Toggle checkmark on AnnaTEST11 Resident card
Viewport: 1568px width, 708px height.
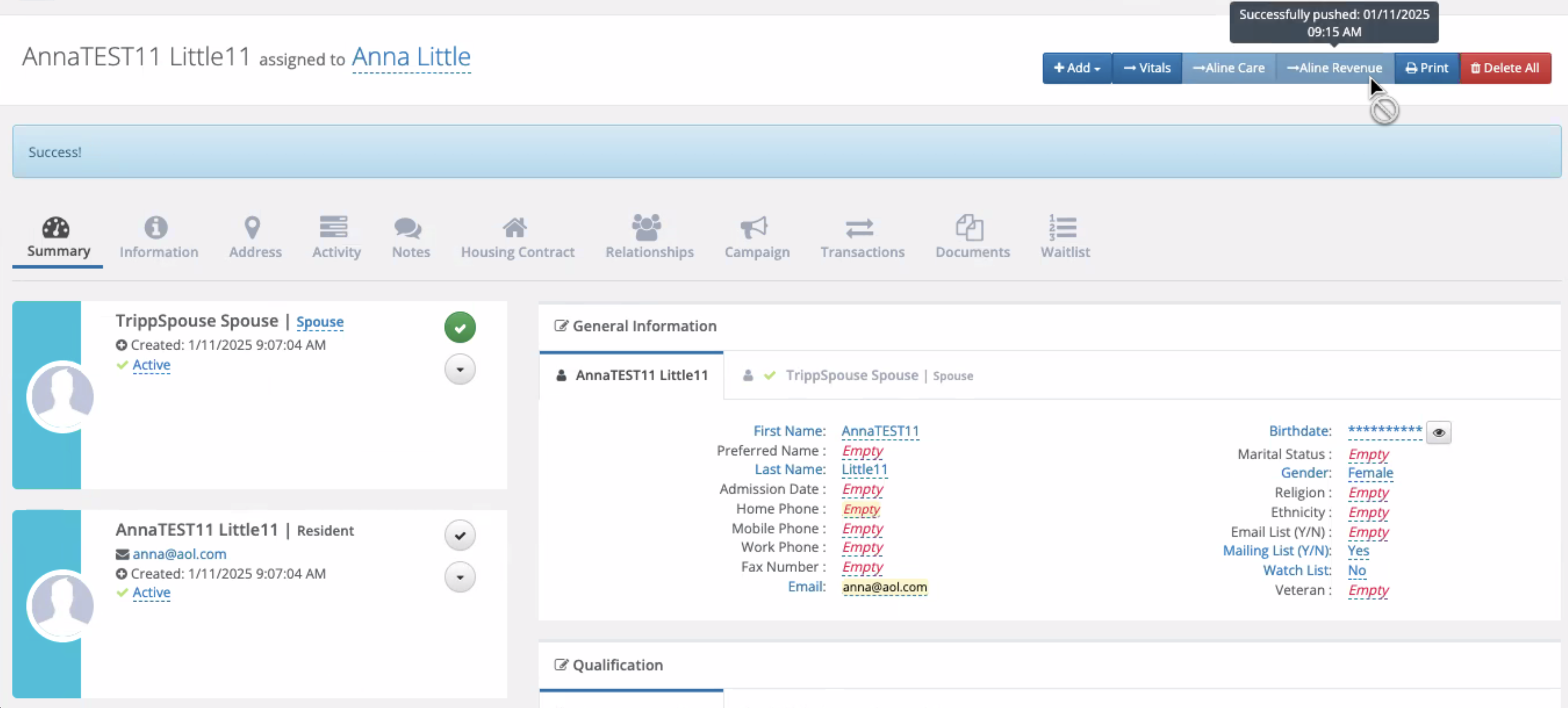coord(460,535)
